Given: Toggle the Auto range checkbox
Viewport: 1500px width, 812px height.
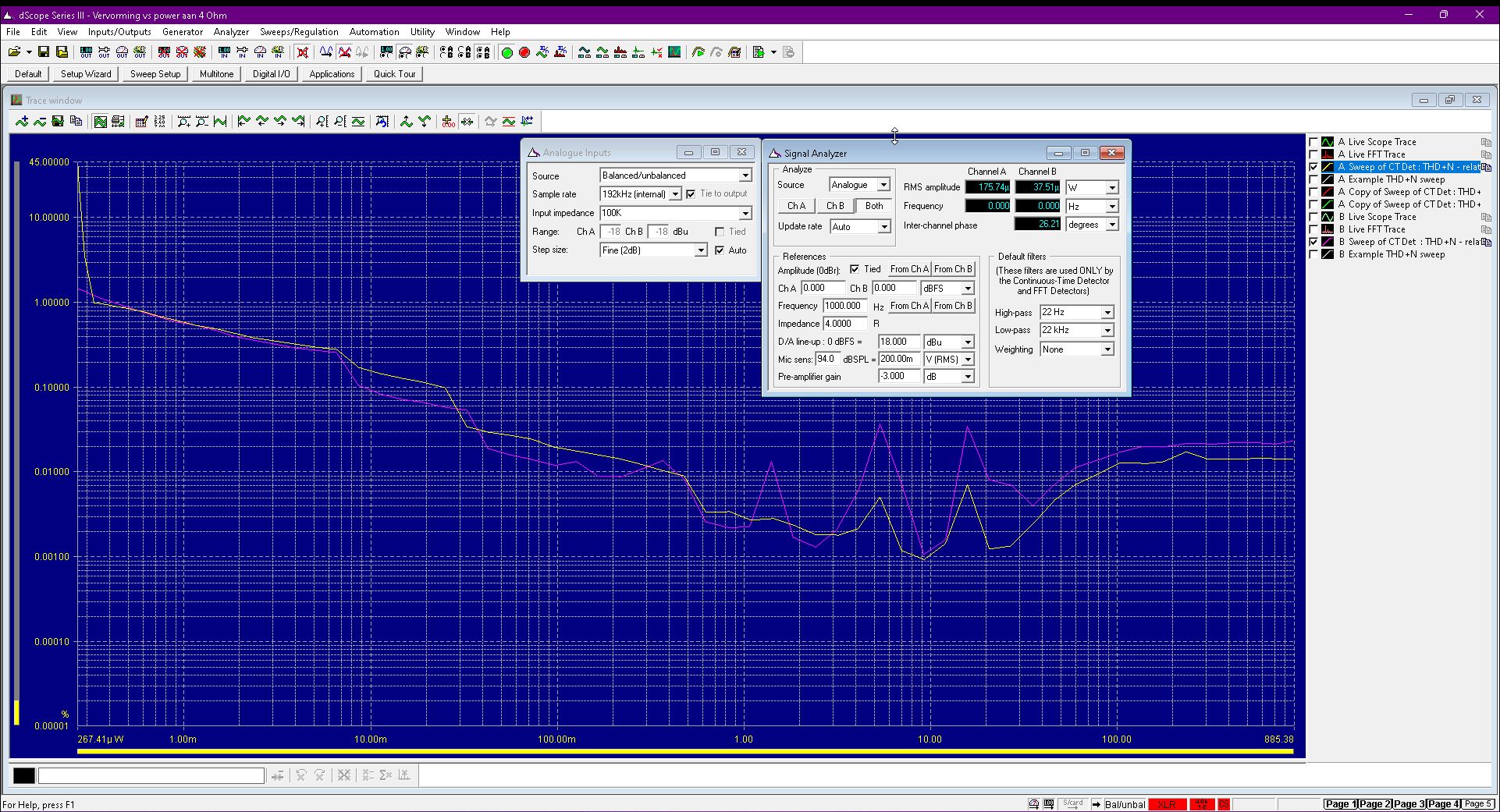Looking at the screenshot, I should coord(720,250).
